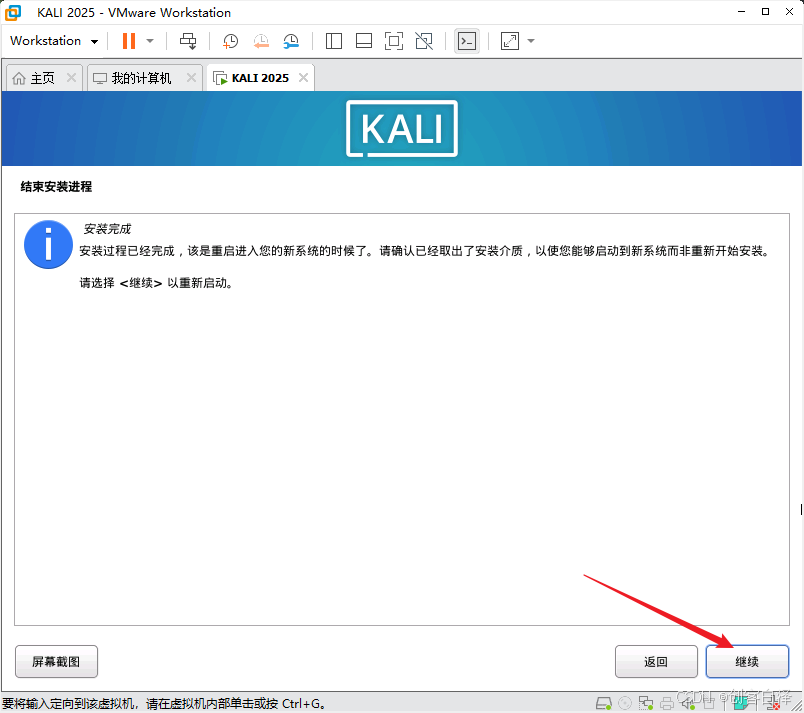804x713 pixels.
Task: Click the status bar hint about Ctrl+G
Action: pos(164,703)
